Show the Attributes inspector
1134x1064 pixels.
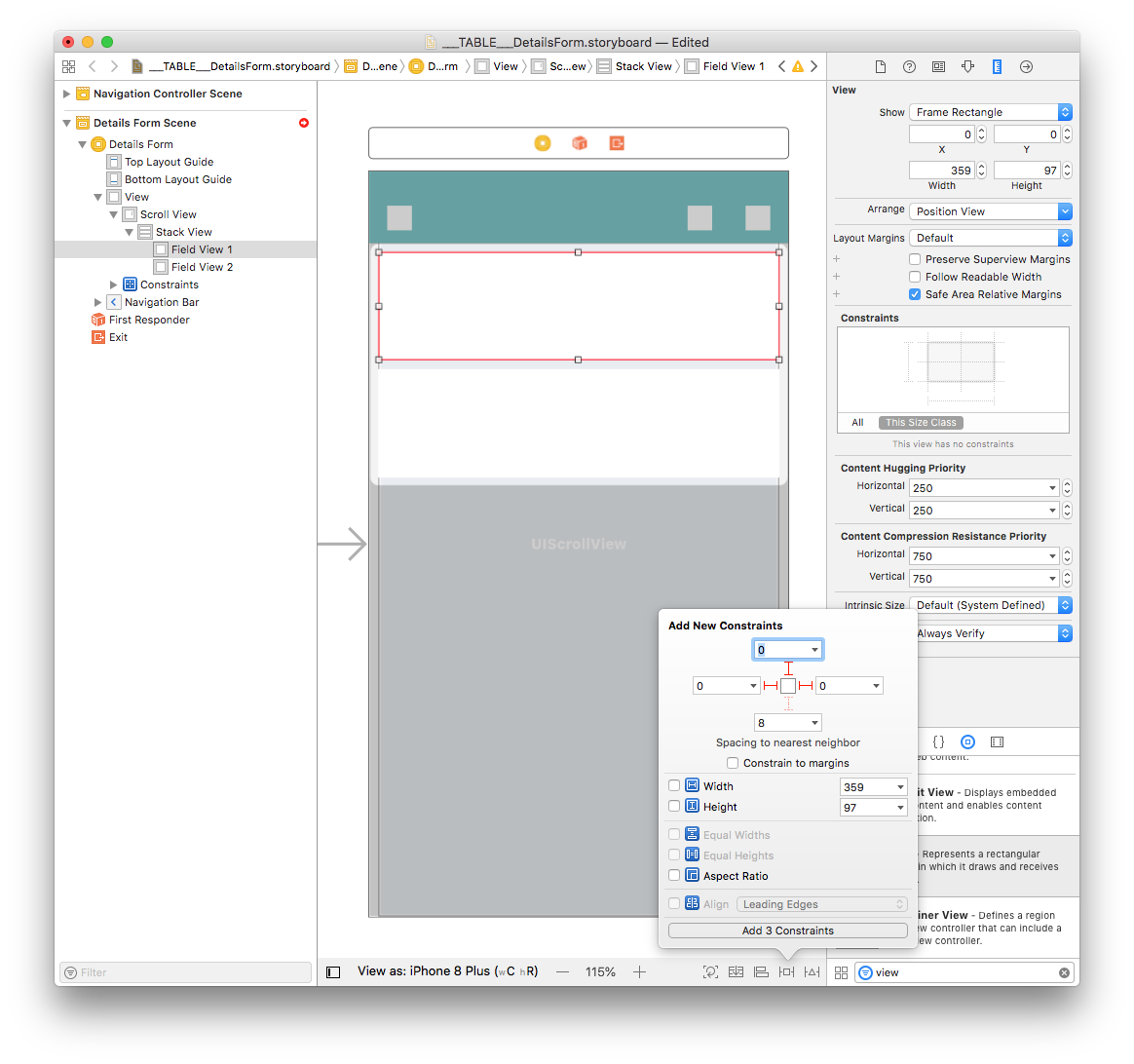tap(967, 66)
